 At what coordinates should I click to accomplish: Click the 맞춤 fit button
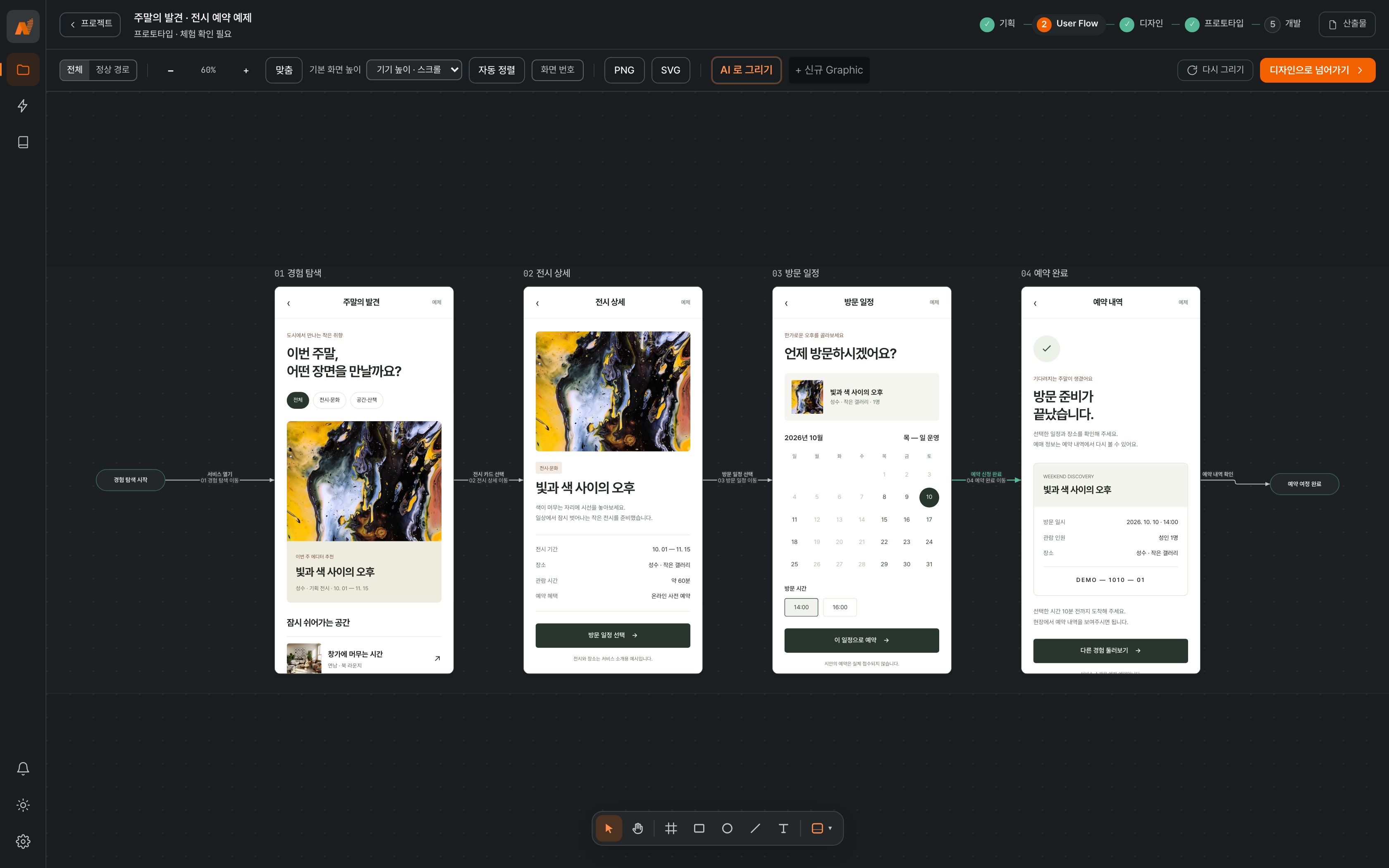(284, 70)
